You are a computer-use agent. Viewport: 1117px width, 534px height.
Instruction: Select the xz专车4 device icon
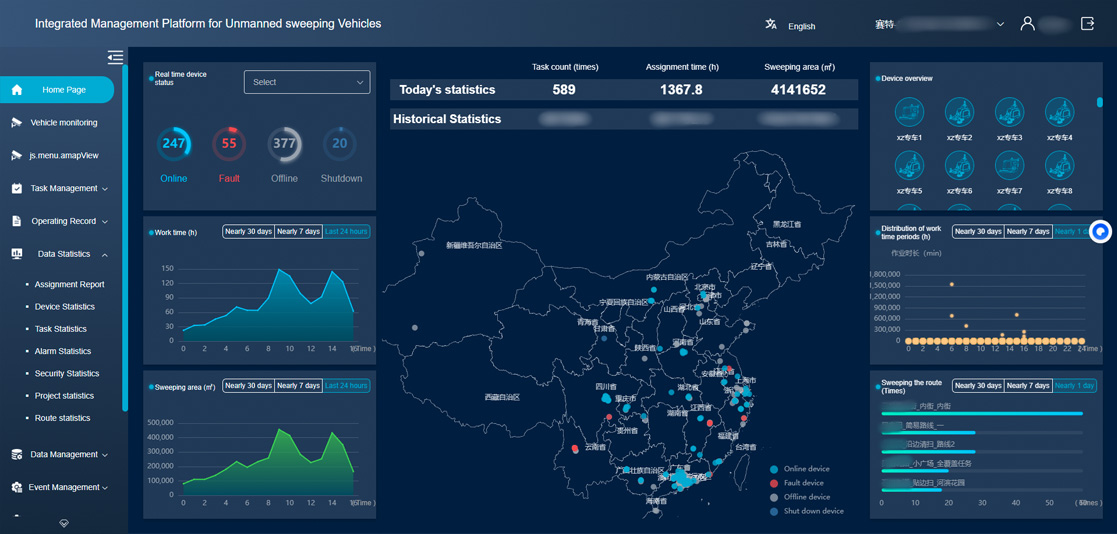(x=1059, y=113)
